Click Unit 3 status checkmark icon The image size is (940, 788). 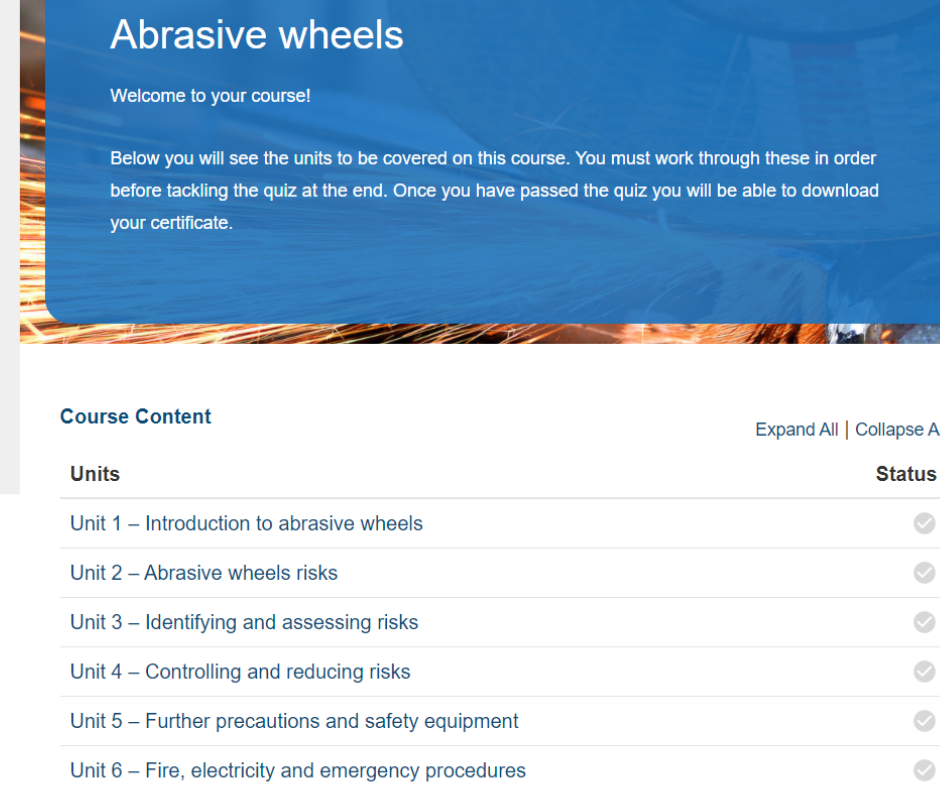pos(924,622)
